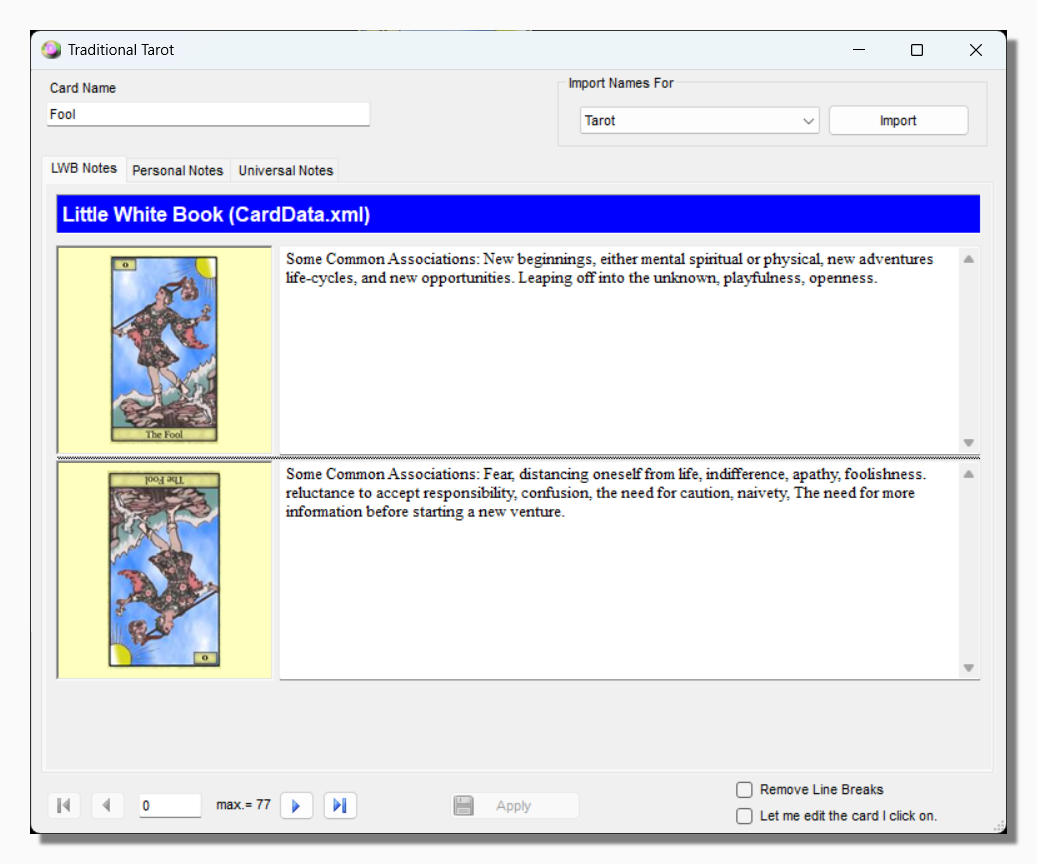Click the reversed meaning scrollbar up arrow
This screenshot has width=1037, height=864.
(x=969, y=474)
